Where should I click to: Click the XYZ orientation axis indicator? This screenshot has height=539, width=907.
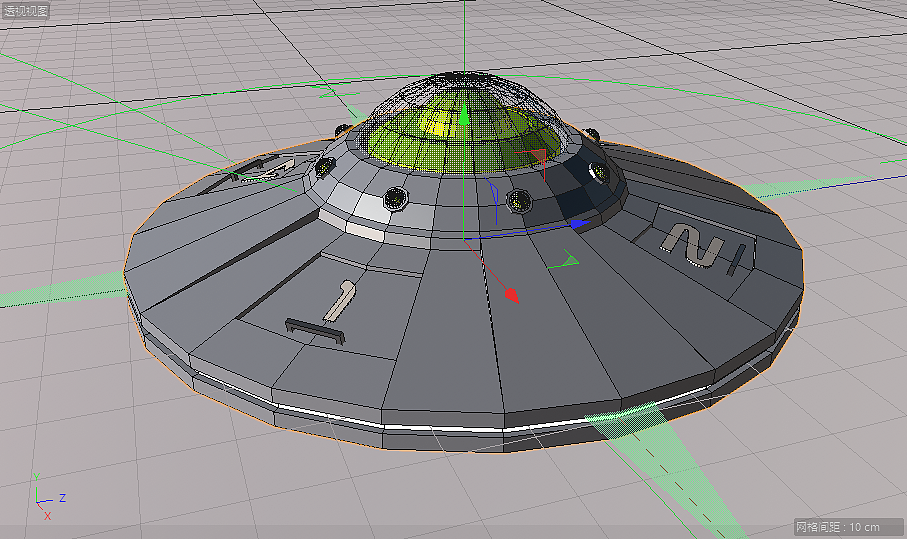tap(49, 497)
